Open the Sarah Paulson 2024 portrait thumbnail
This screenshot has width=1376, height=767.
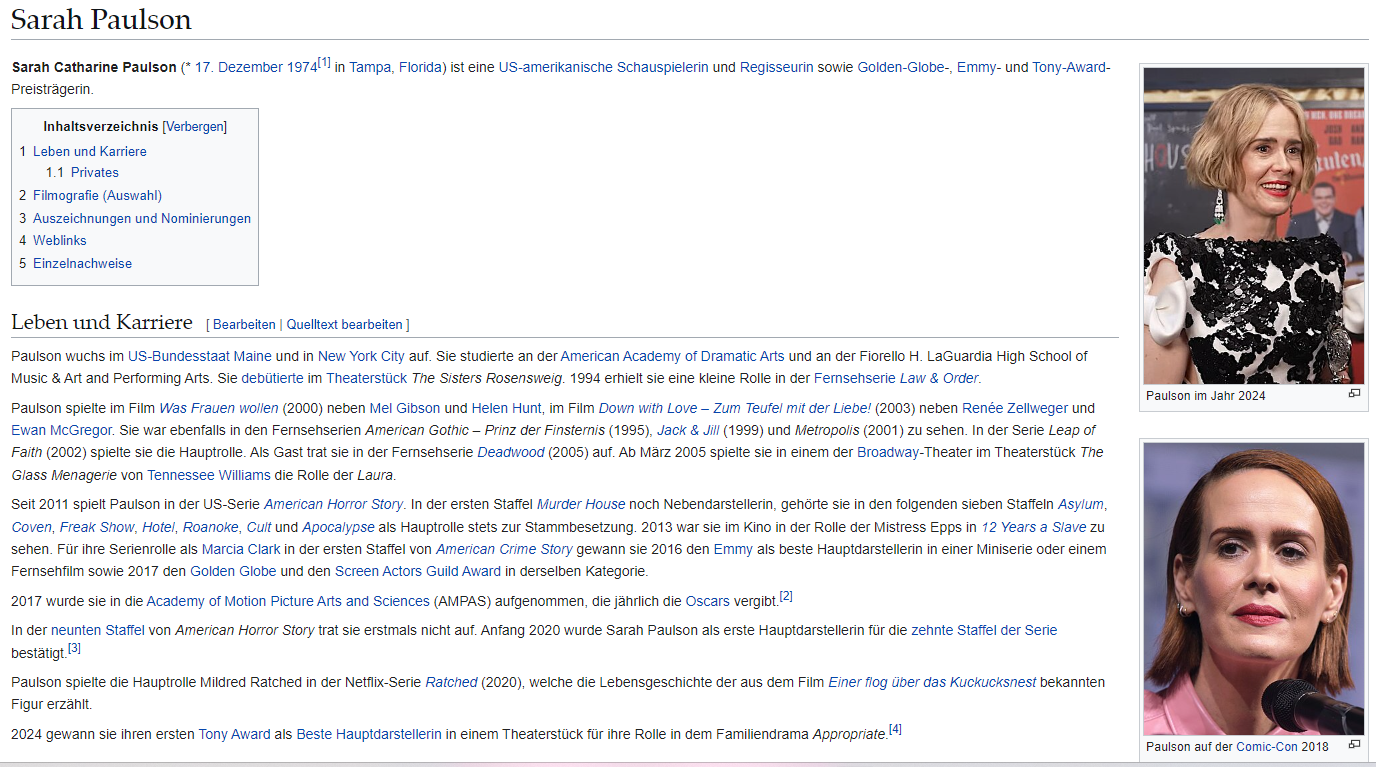[x=1254, y=225]
